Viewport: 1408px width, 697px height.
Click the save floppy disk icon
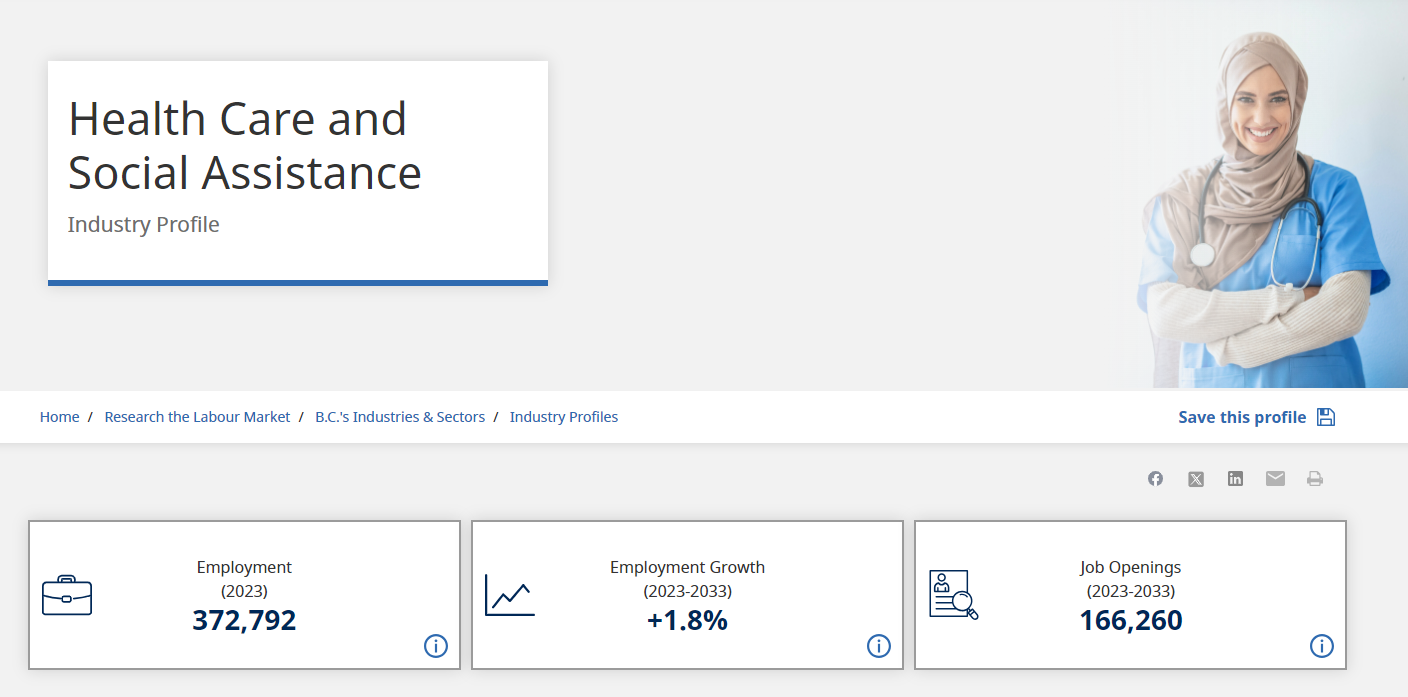coord(1326,417)
